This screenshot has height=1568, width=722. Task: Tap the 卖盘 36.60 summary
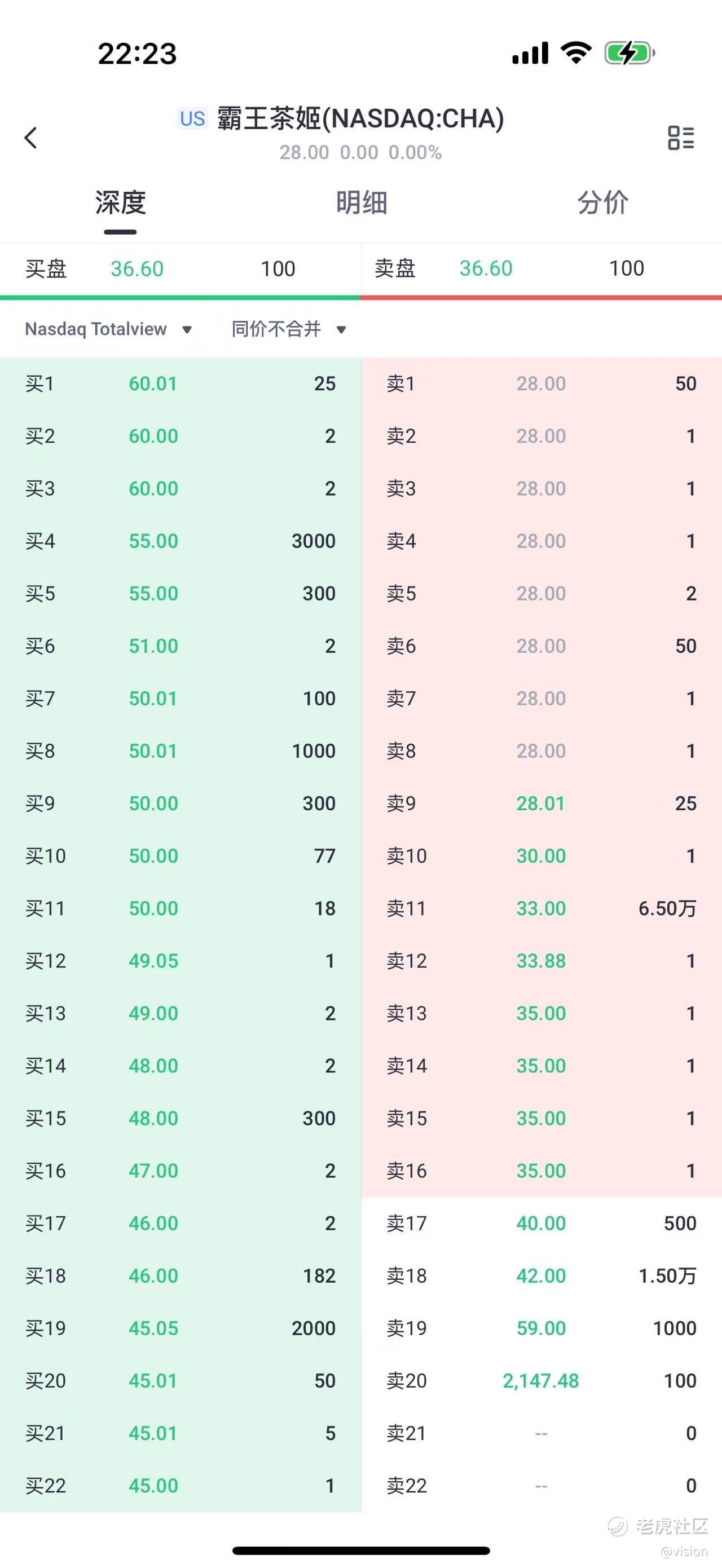[x=541, y=268]
